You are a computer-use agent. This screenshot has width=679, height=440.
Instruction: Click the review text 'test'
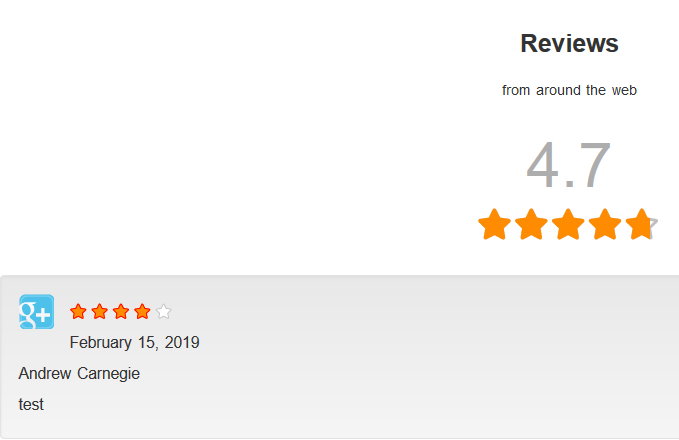(31, 405)
